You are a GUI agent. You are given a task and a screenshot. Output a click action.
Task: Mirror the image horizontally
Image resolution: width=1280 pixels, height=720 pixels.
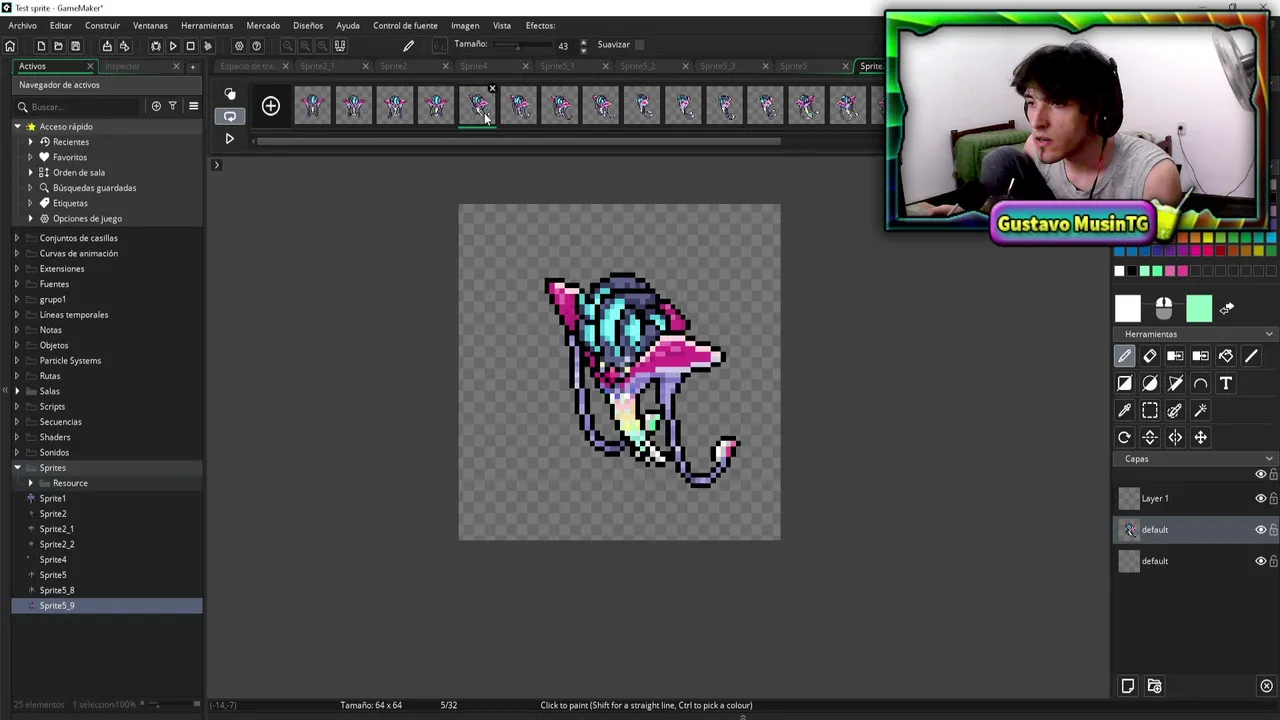point(1175,437)
